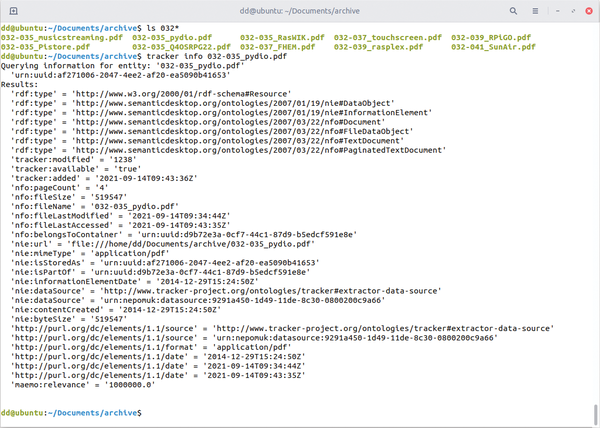Click file 032-035_pydio.pdf in listing
Screen dimensions: 600x428
coord(172,37)
